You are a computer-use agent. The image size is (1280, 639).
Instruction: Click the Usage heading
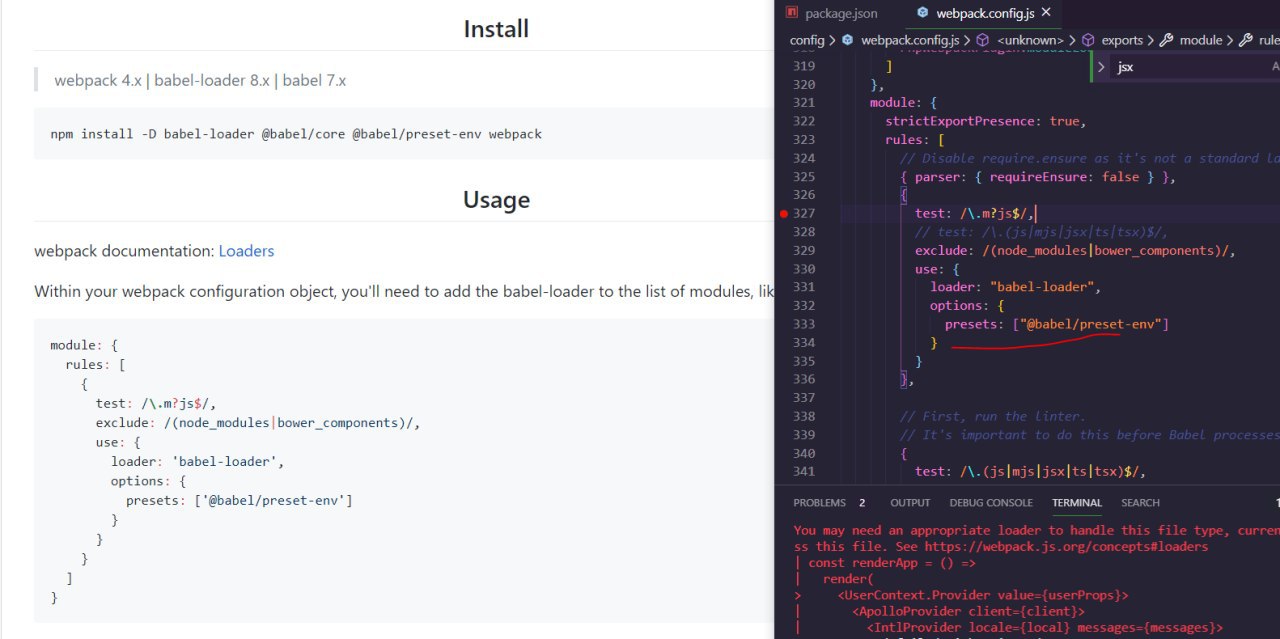[496, 200]
